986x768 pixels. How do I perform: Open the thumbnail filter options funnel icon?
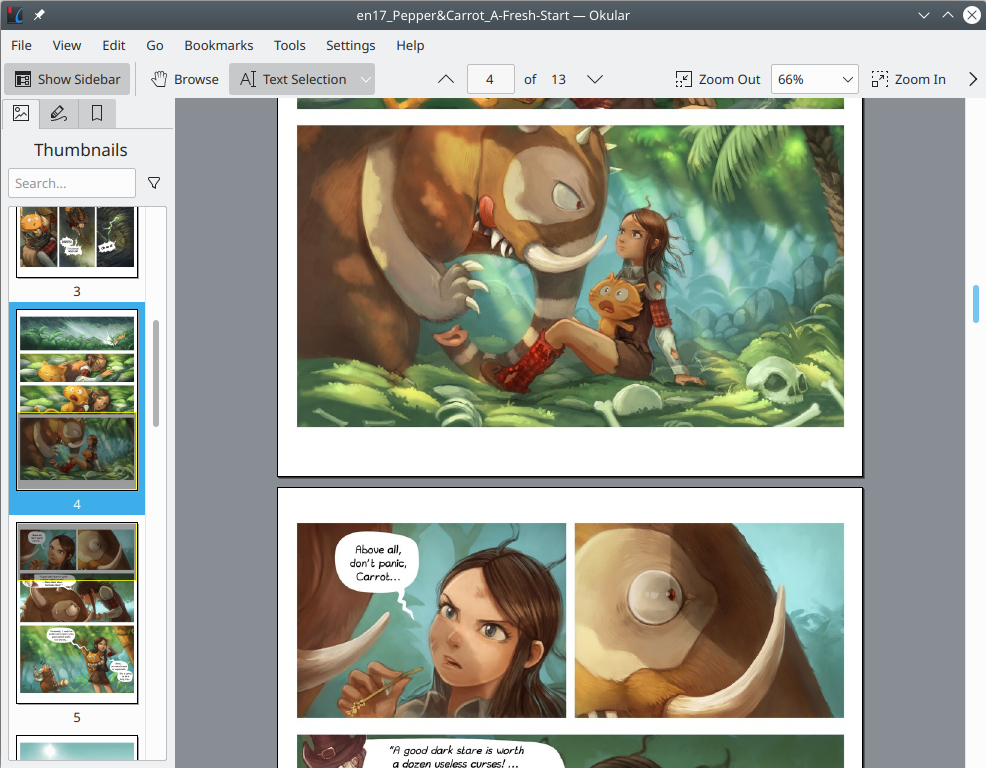click(x=154, y=183)
